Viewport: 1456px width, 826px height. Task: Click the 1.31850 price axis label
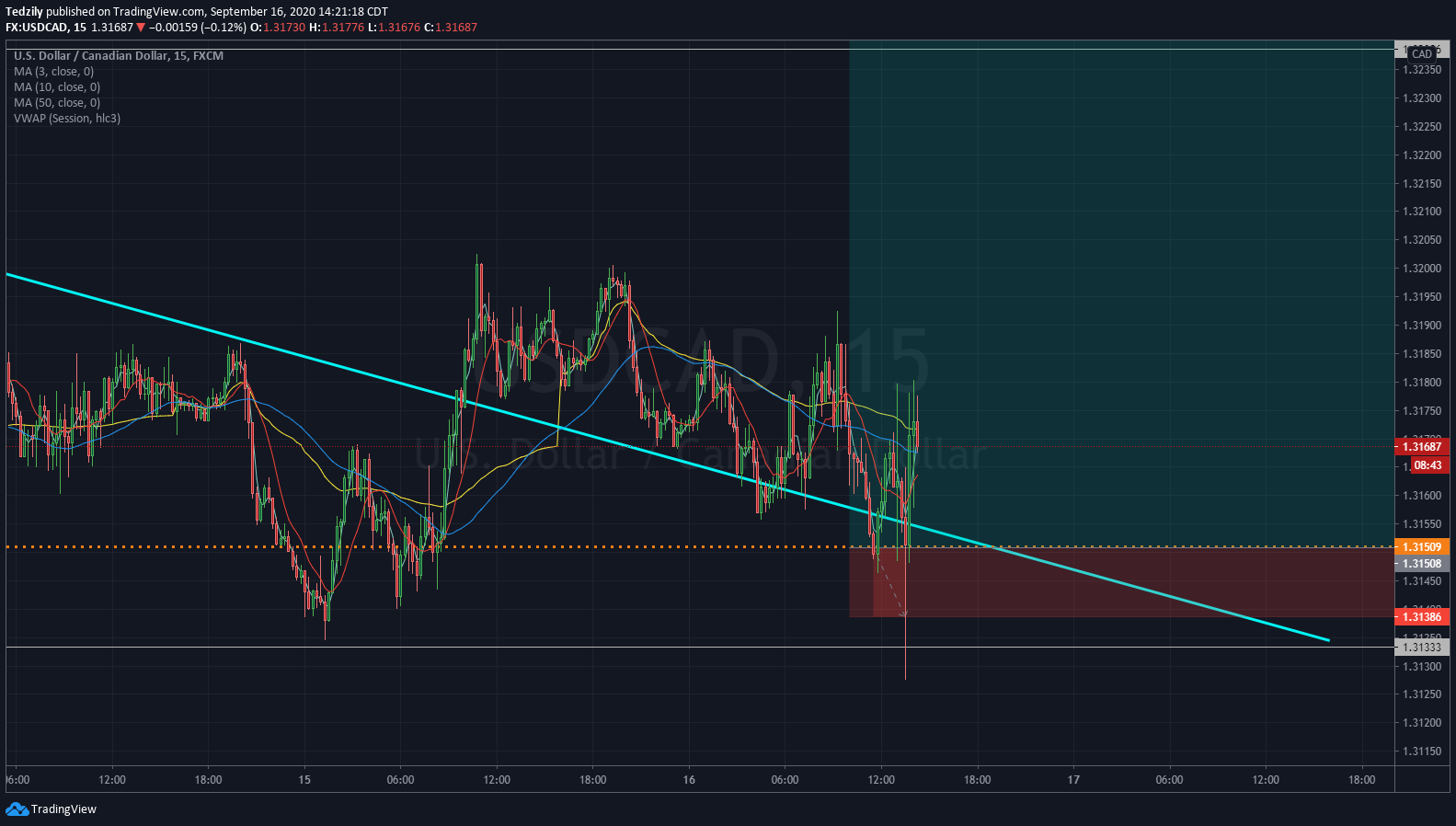1422,354
